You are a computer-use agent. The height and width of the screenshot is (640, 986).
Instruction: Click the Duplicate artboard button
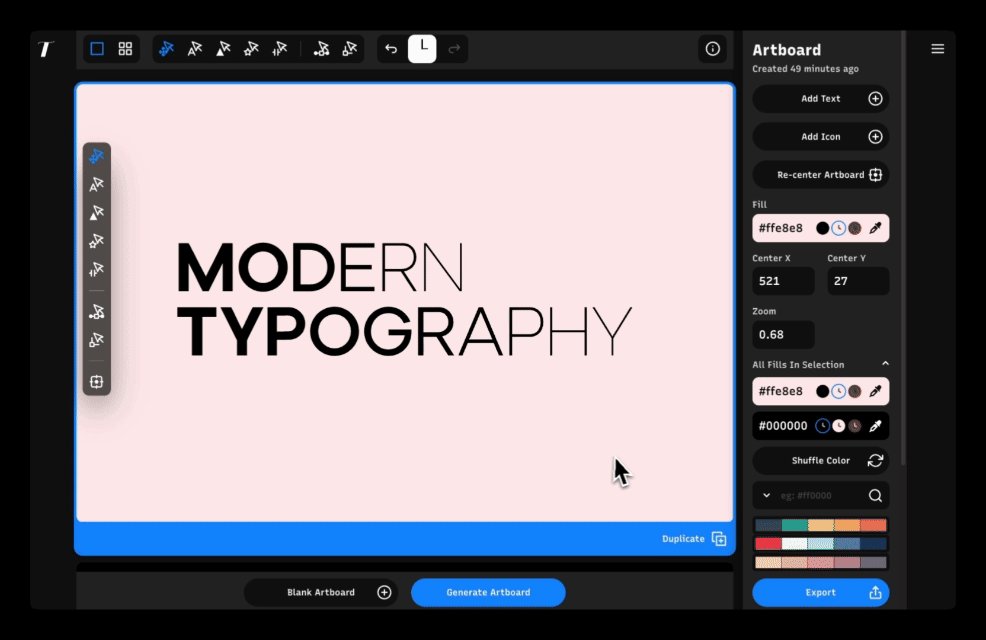coord(694,539)
